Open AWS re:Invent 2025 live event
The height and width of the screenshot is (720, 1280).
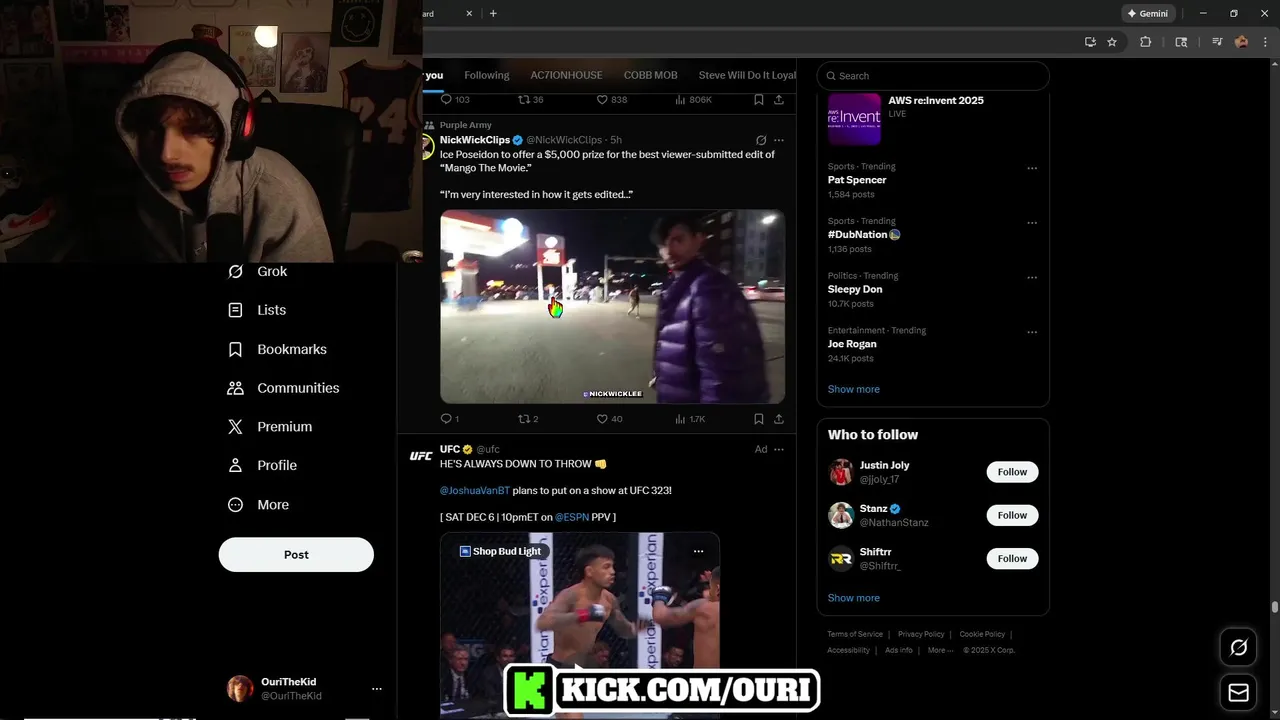coord(933,118)
